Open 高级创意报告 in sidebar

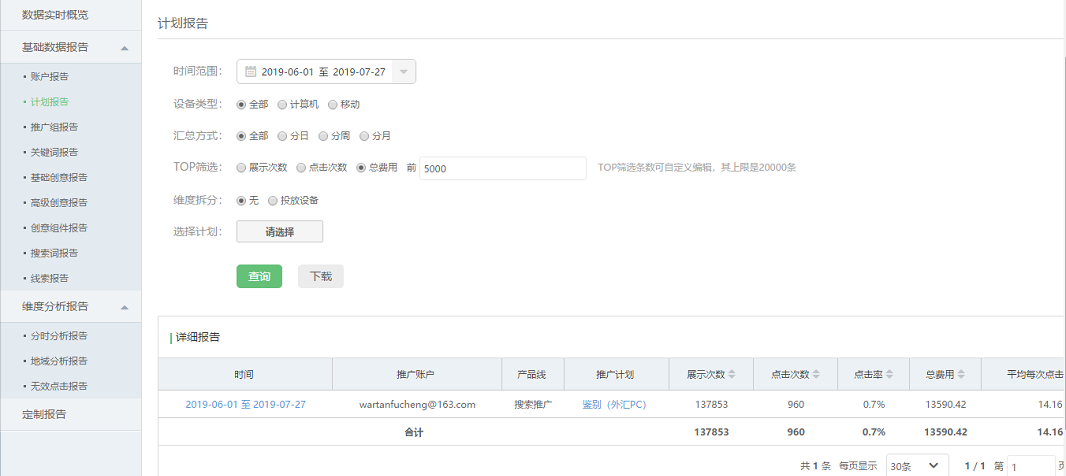pyautogui.click(x=59, y=203)
